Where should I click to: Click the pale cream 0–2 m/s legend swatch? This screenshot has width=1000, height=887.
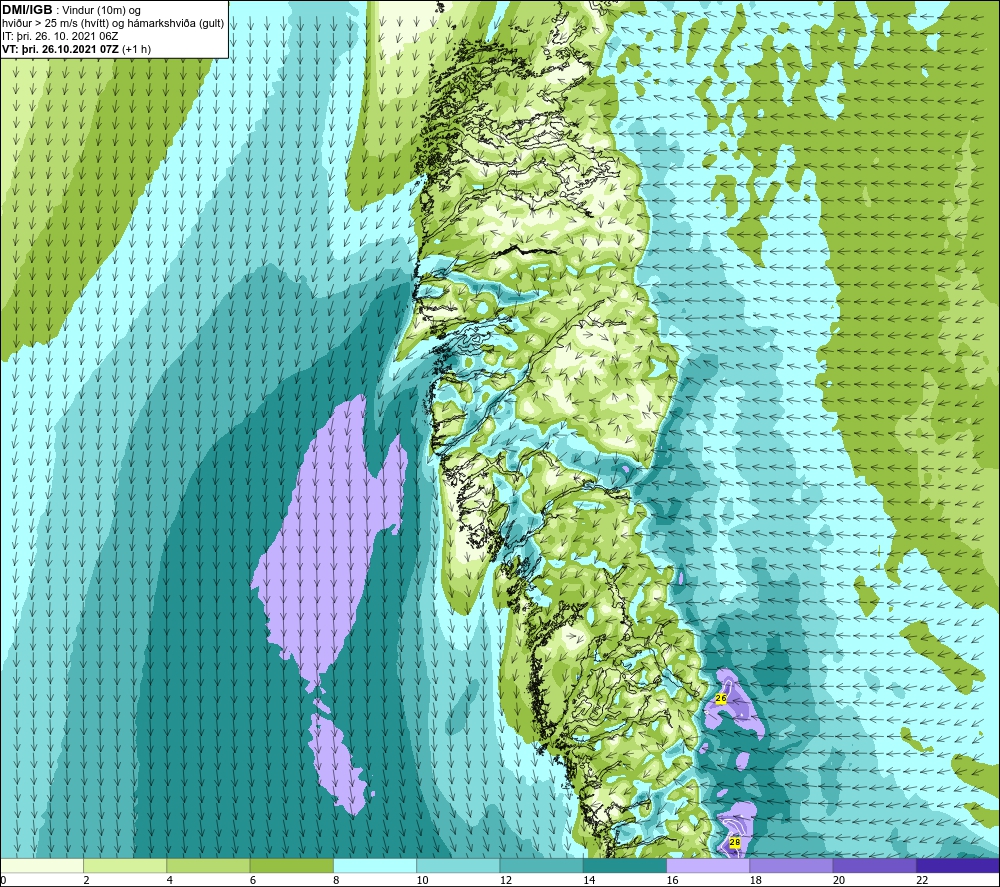[x=42, y=865]
